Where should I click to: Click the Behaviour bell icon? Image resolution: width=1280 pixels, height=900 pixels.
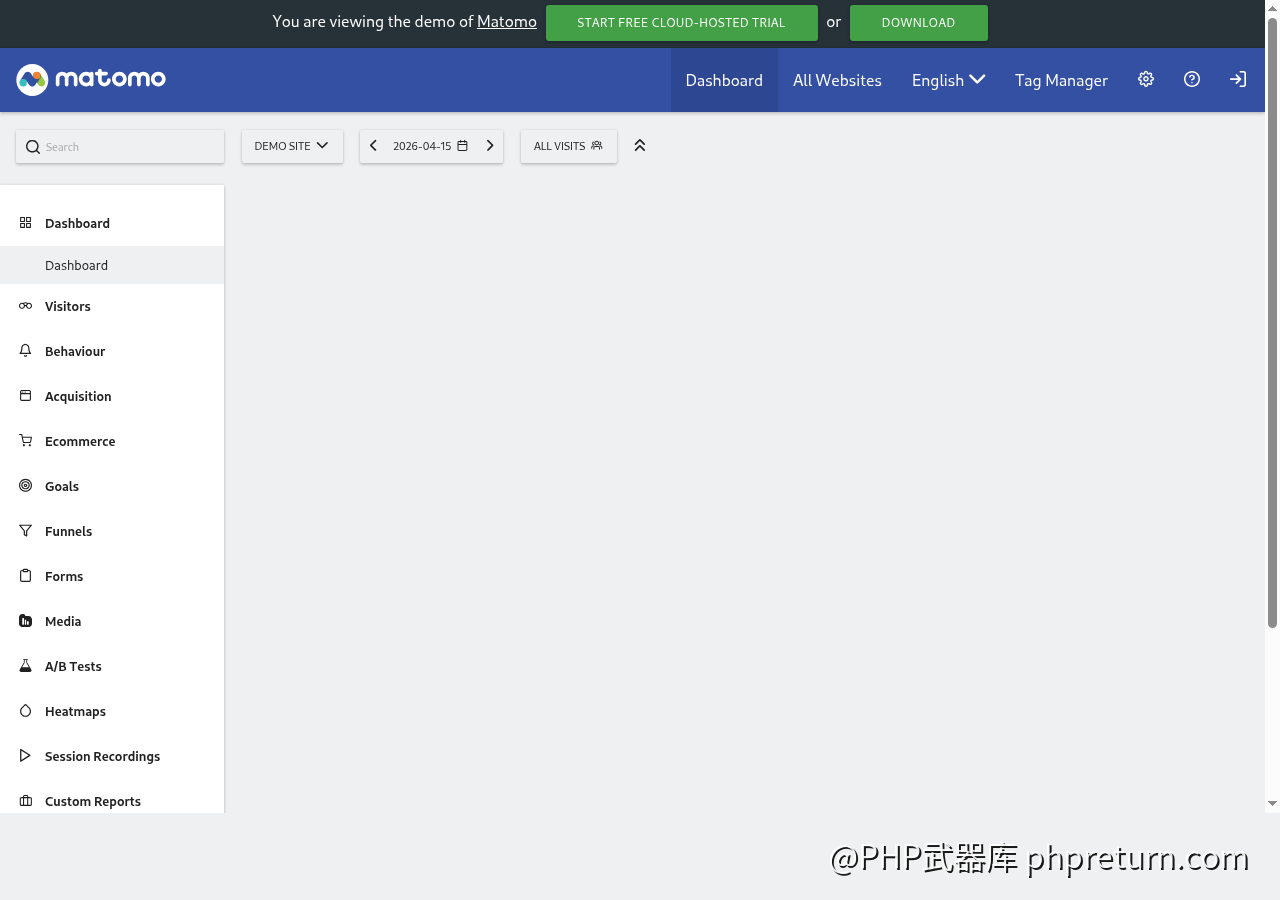click(26, 351)
